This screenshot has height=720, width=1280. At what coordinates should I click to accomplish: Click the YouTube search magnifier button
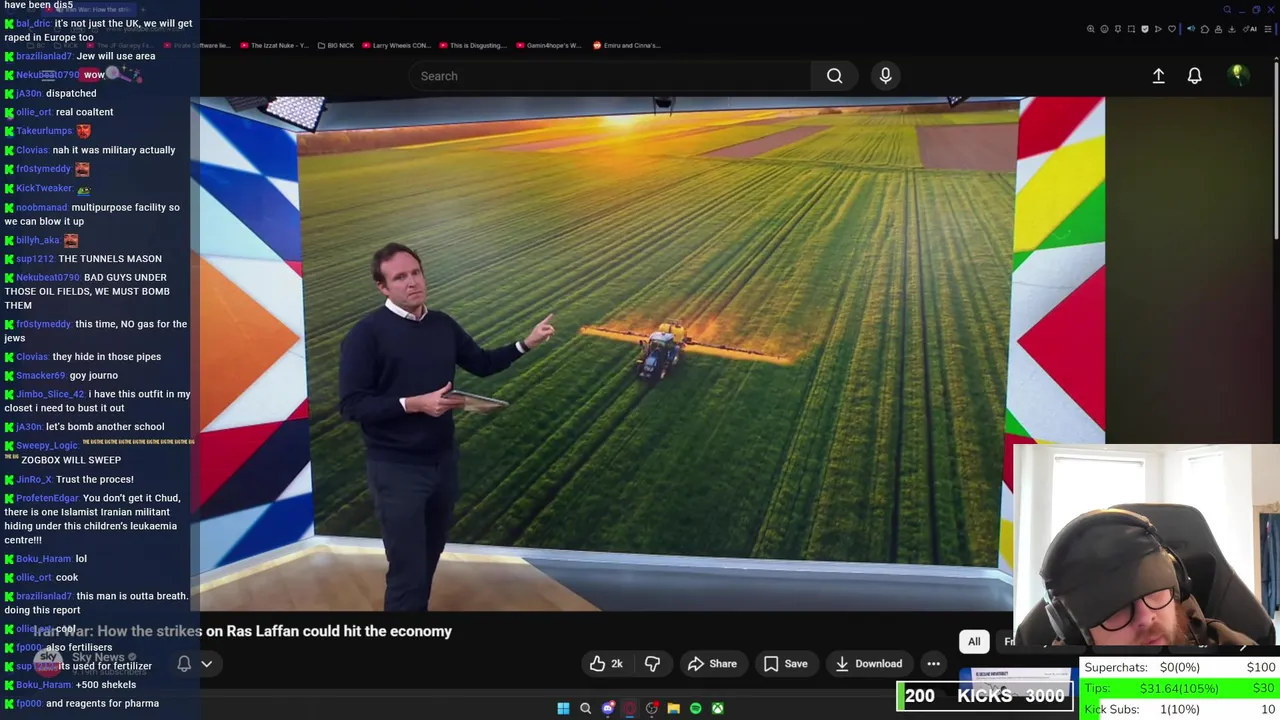point(834,76)
